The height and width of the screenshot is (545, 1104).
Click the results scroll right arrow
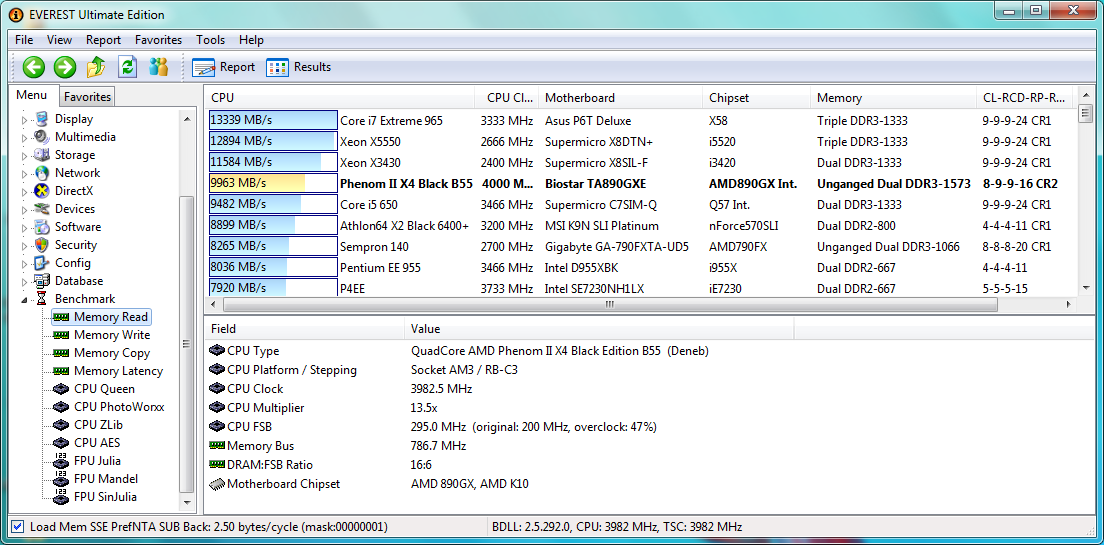coord(1069,305)
